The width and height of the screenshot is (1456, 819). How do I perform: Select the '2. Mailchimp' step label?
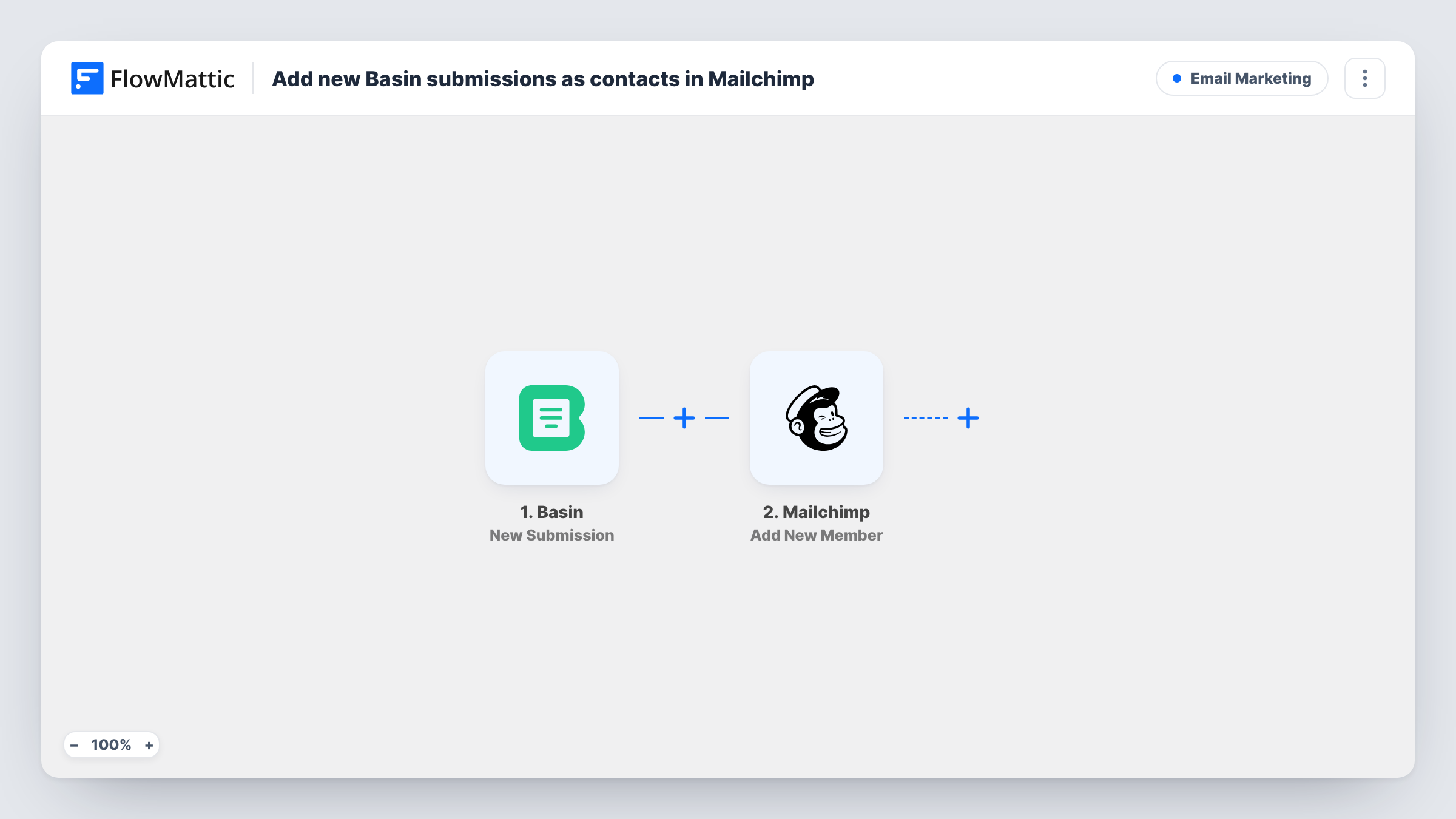[x=816, y=512]
